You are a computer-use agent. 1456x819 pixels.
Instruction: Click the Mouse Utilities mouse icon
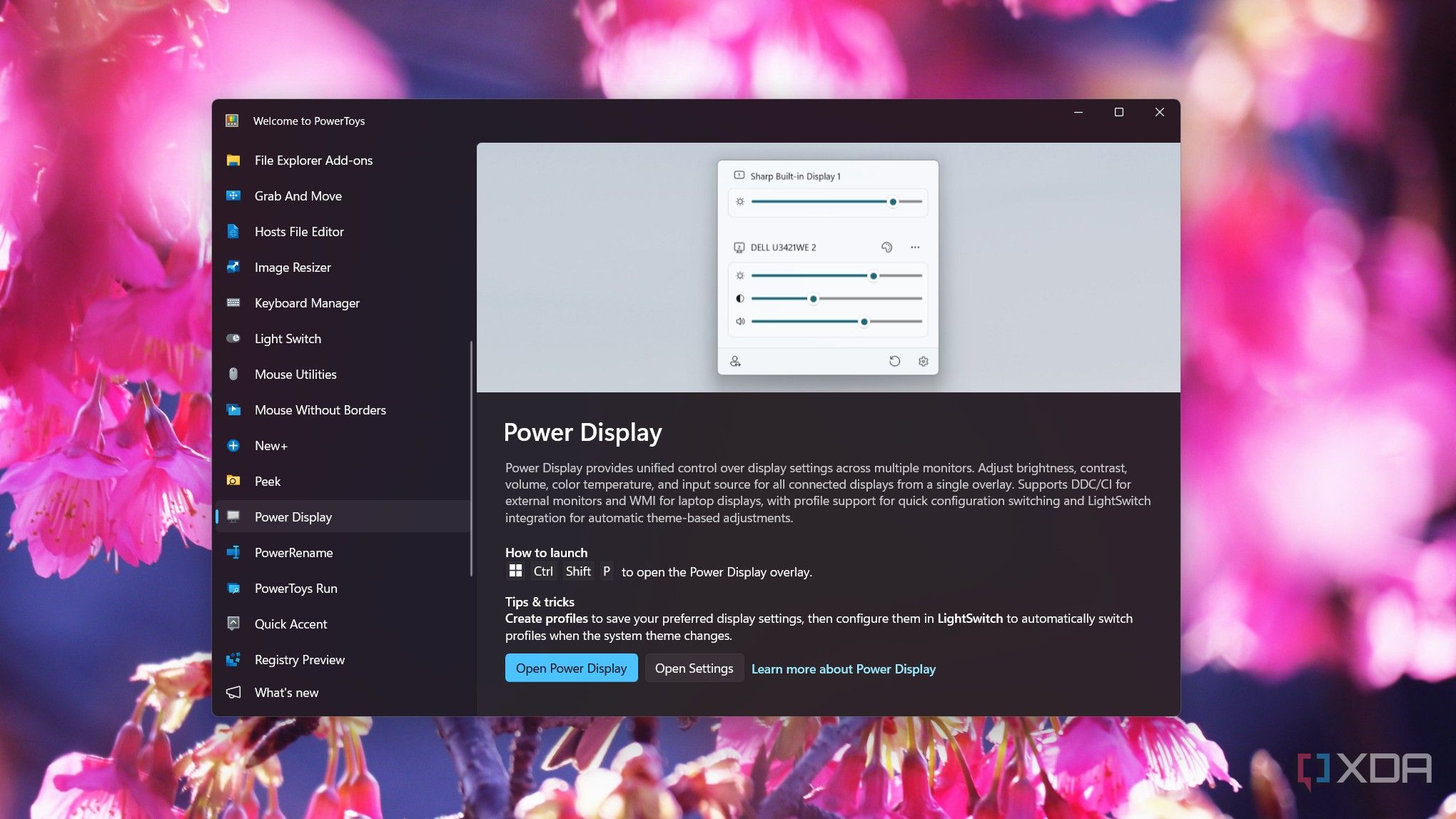click(233, 375)
